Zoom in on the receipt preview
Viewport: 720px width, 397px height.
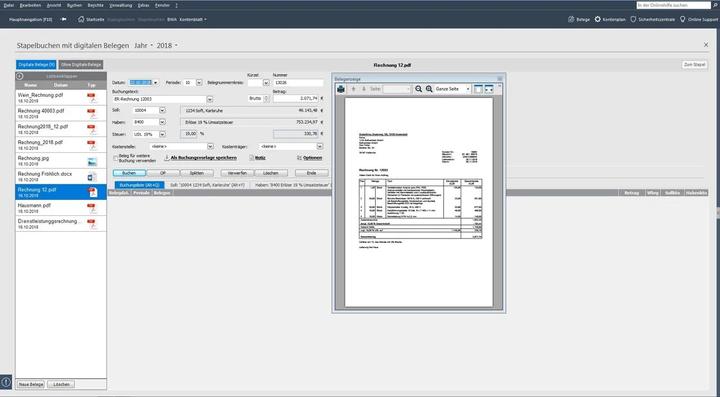429,89
